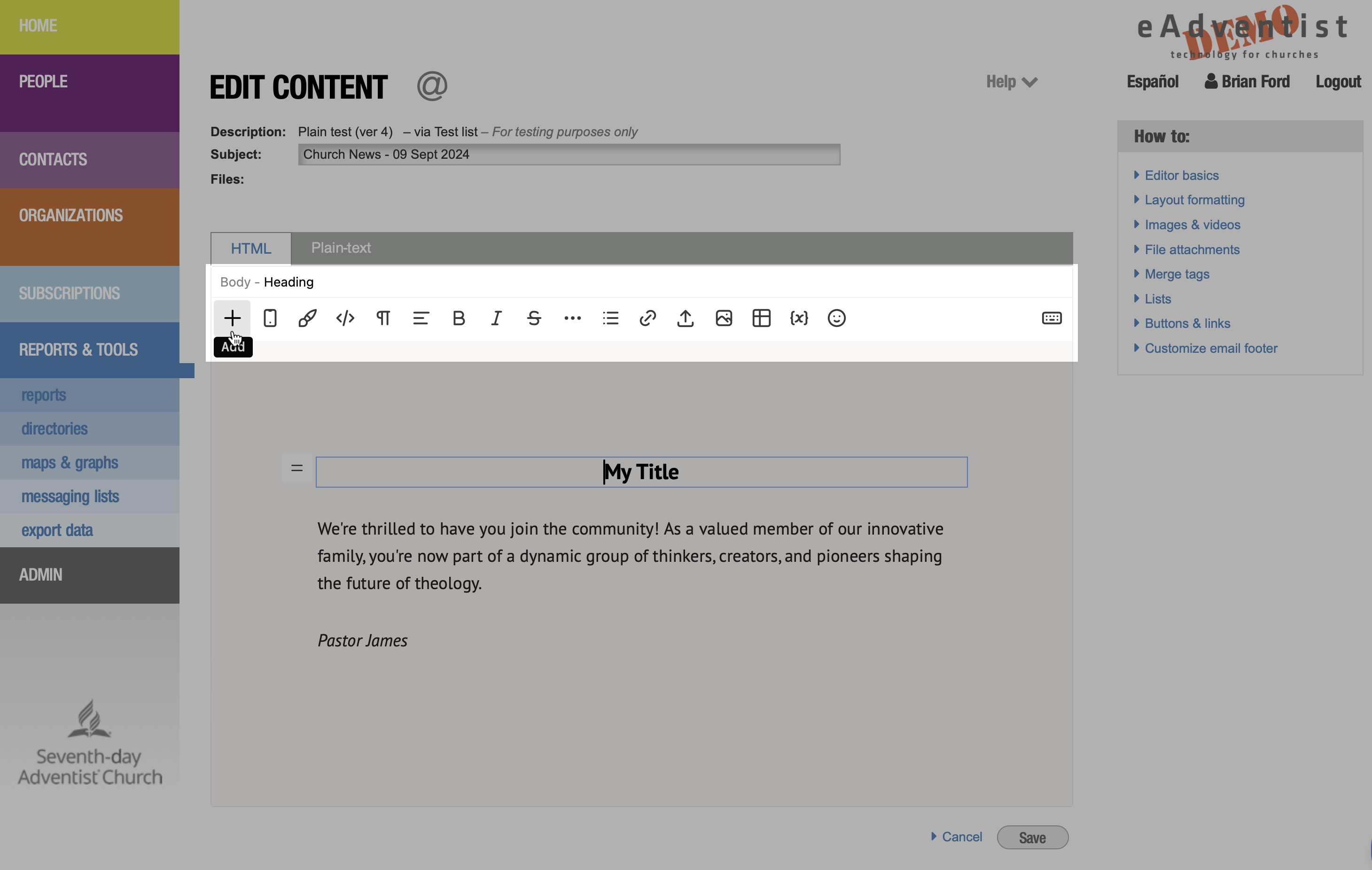The height and width of the screenshot is (870, 1372).
Task: Insert a link with chain icon
Action: [648, 318]
